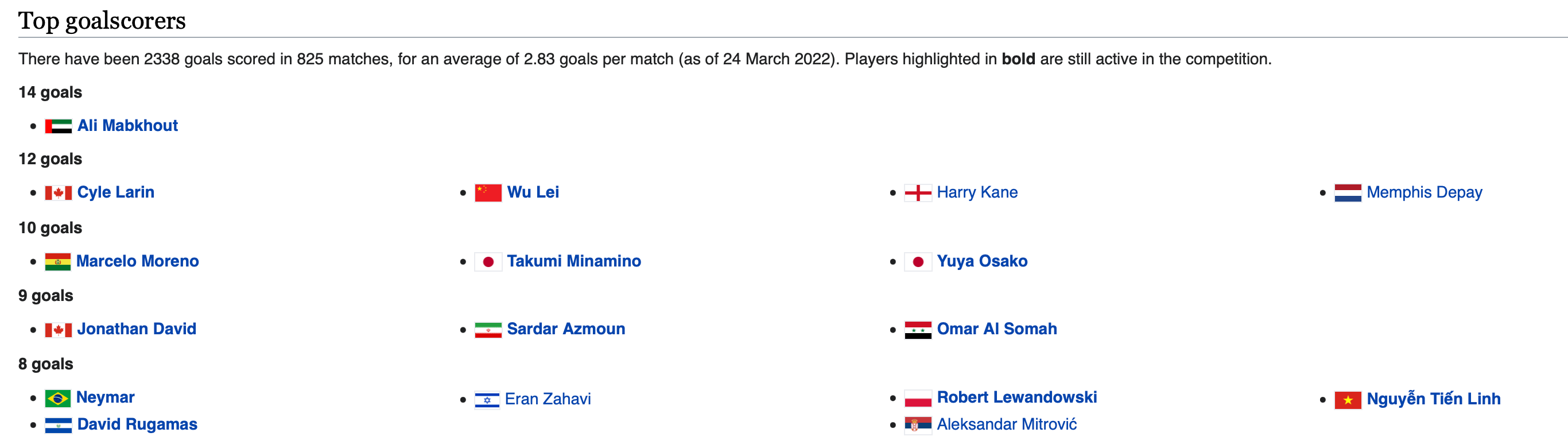Open the Yuya Osako link
This screenshot has width=1568, height=448.
(x=981, y=261)
